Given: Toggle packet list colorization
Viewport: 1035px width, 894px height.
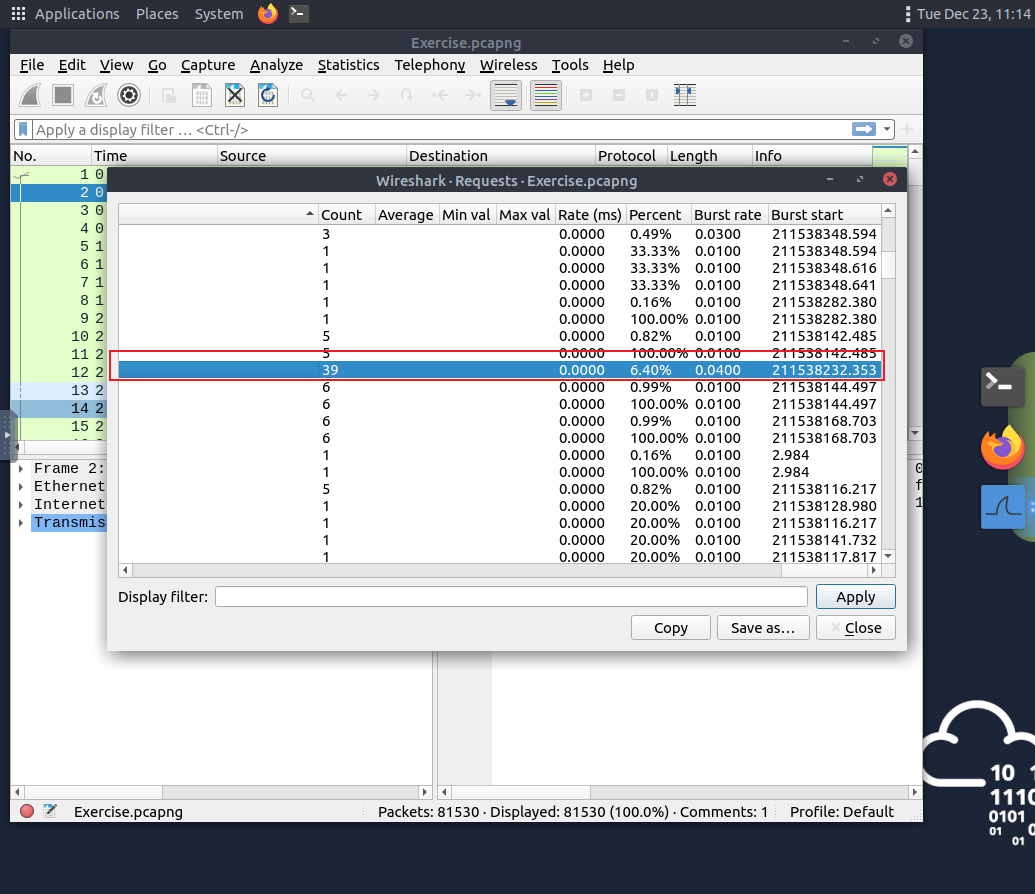Looking at the screenshot, I should (x=546, y=96).
